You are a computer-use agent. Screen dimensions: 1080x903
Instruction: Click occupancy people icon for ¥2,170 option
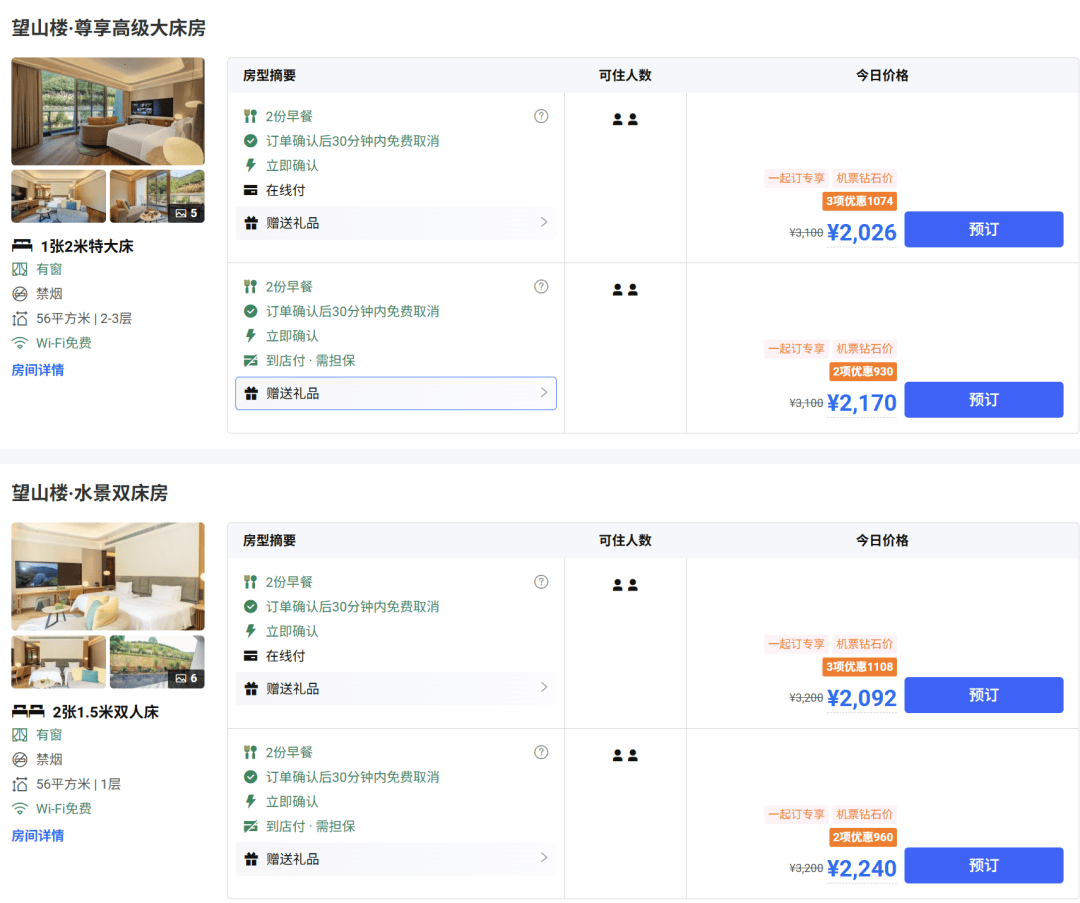tap(625, 290)
